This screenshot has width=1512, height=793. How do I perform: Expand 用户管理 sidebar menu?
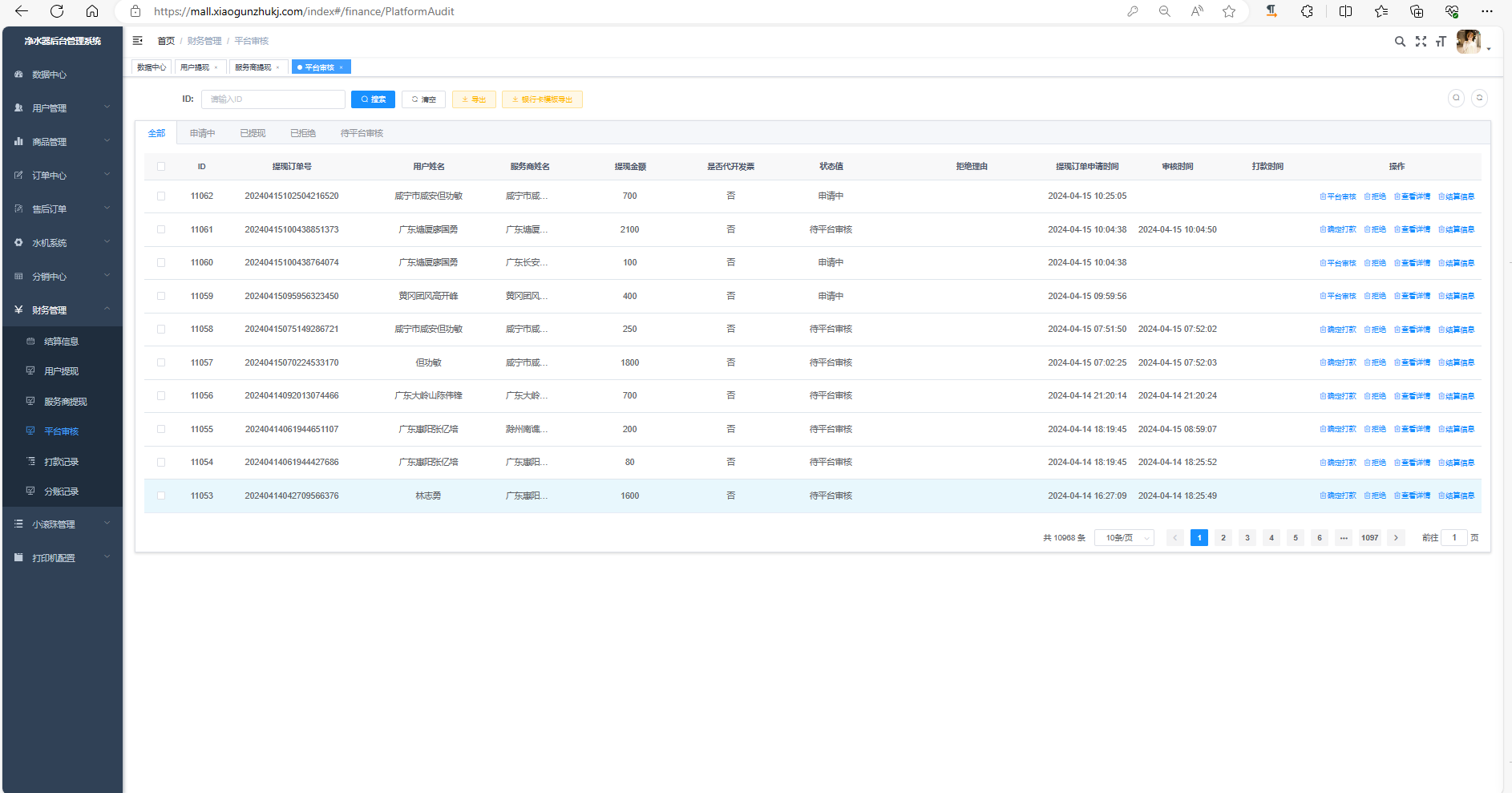pos(63,108)
